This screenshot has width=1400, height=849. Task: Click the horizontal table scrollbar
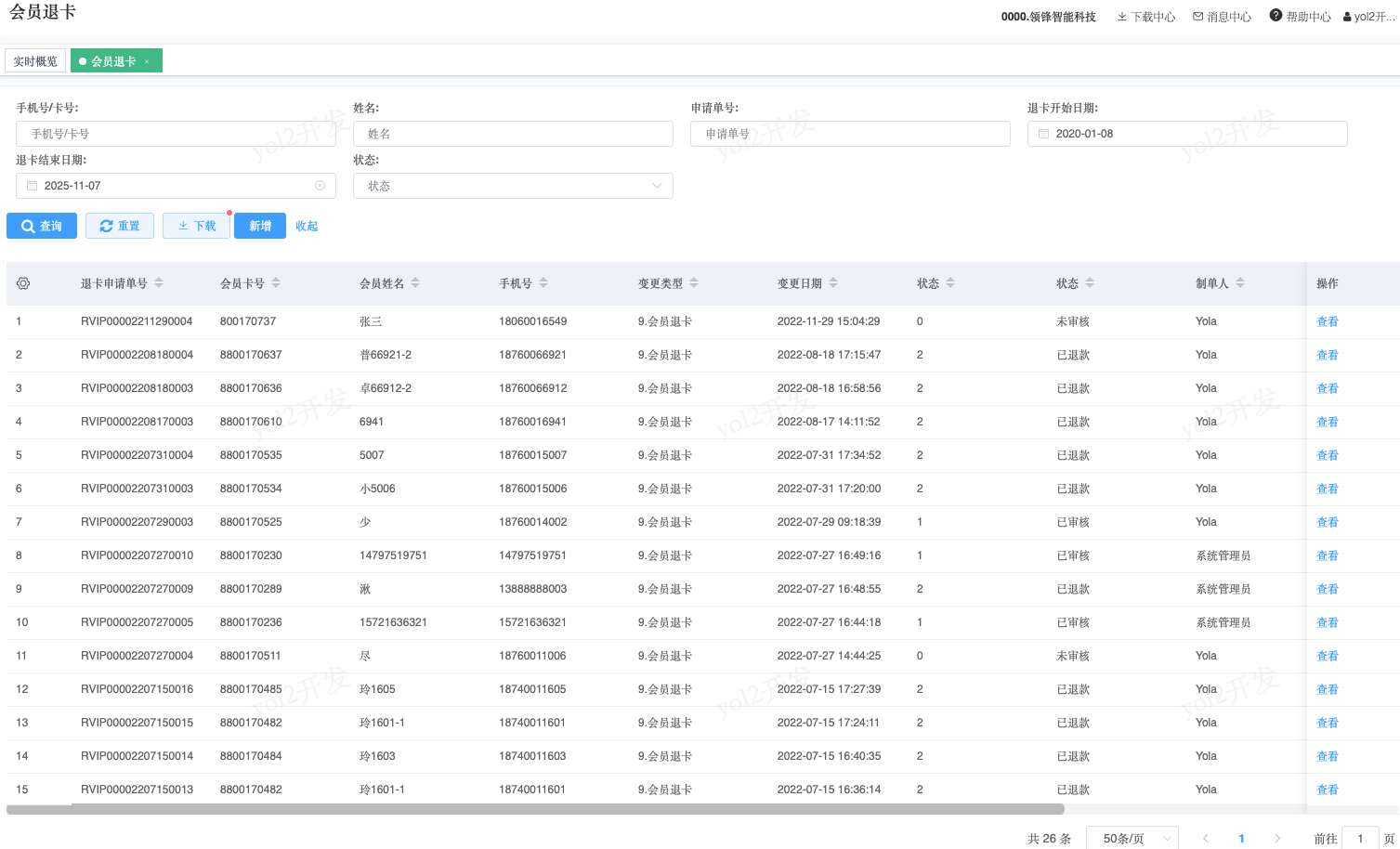[520, 809]
